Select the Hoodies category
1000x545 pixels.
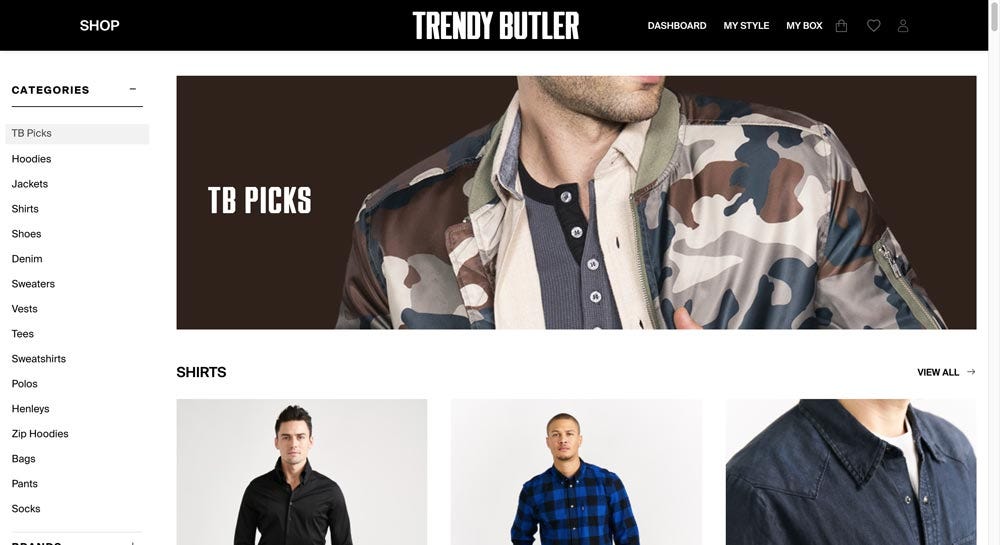click(31, 159)
